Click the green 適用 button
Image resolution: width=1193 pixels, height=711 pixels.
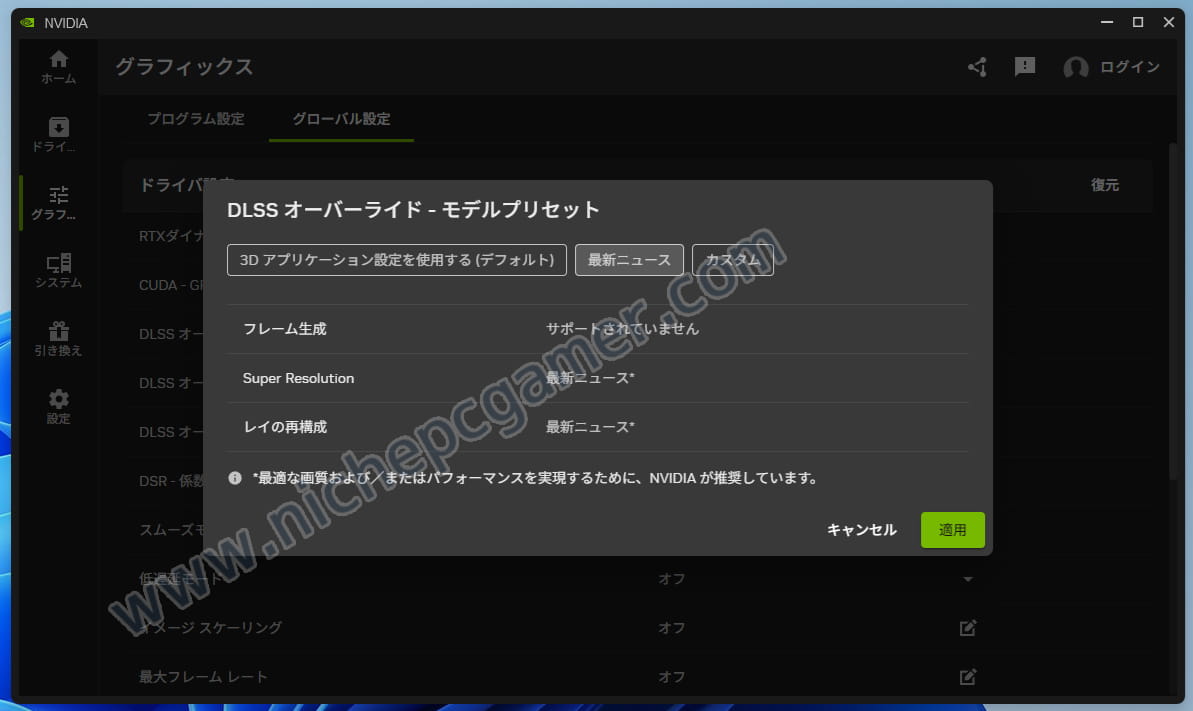coord(952,530)
